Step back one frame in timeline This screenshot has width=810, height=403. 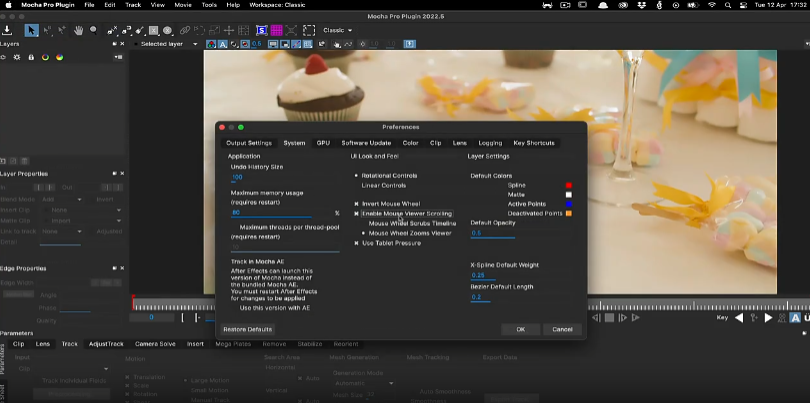[x=596, y=318]
